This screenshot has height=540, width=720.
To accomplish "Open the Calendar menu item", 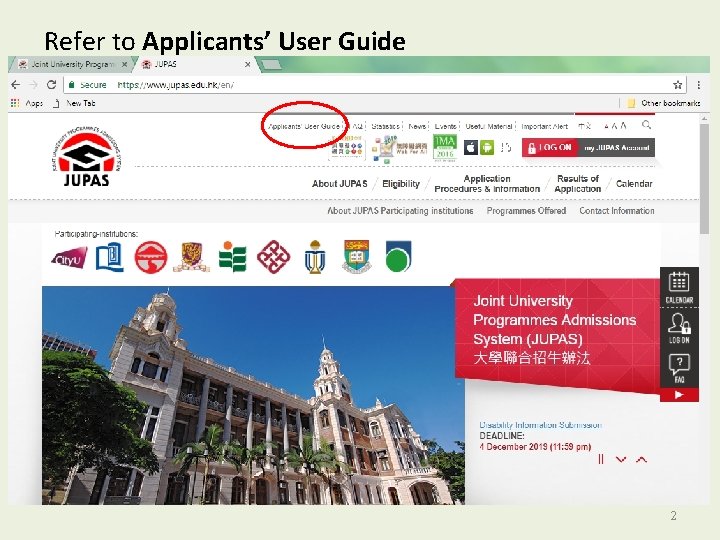I will pyautogui.click(x=634, y=184).
